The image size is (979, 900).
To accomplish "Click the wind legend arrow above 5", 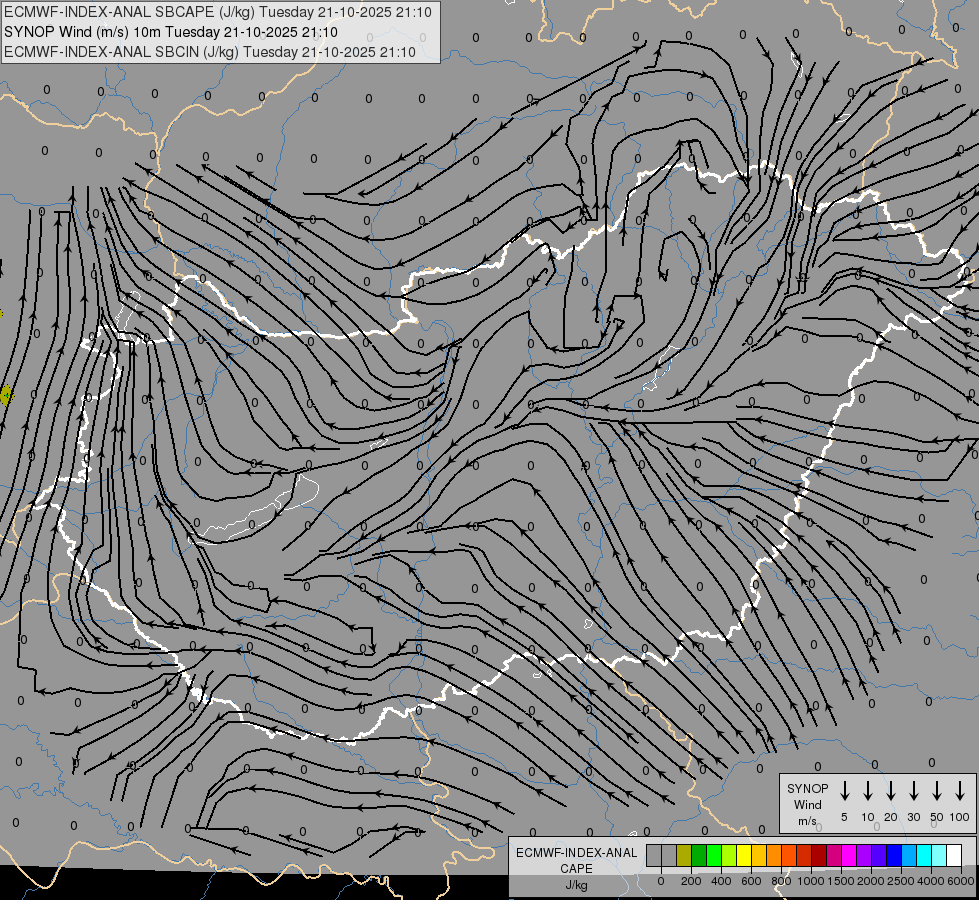I will [844, 791].
